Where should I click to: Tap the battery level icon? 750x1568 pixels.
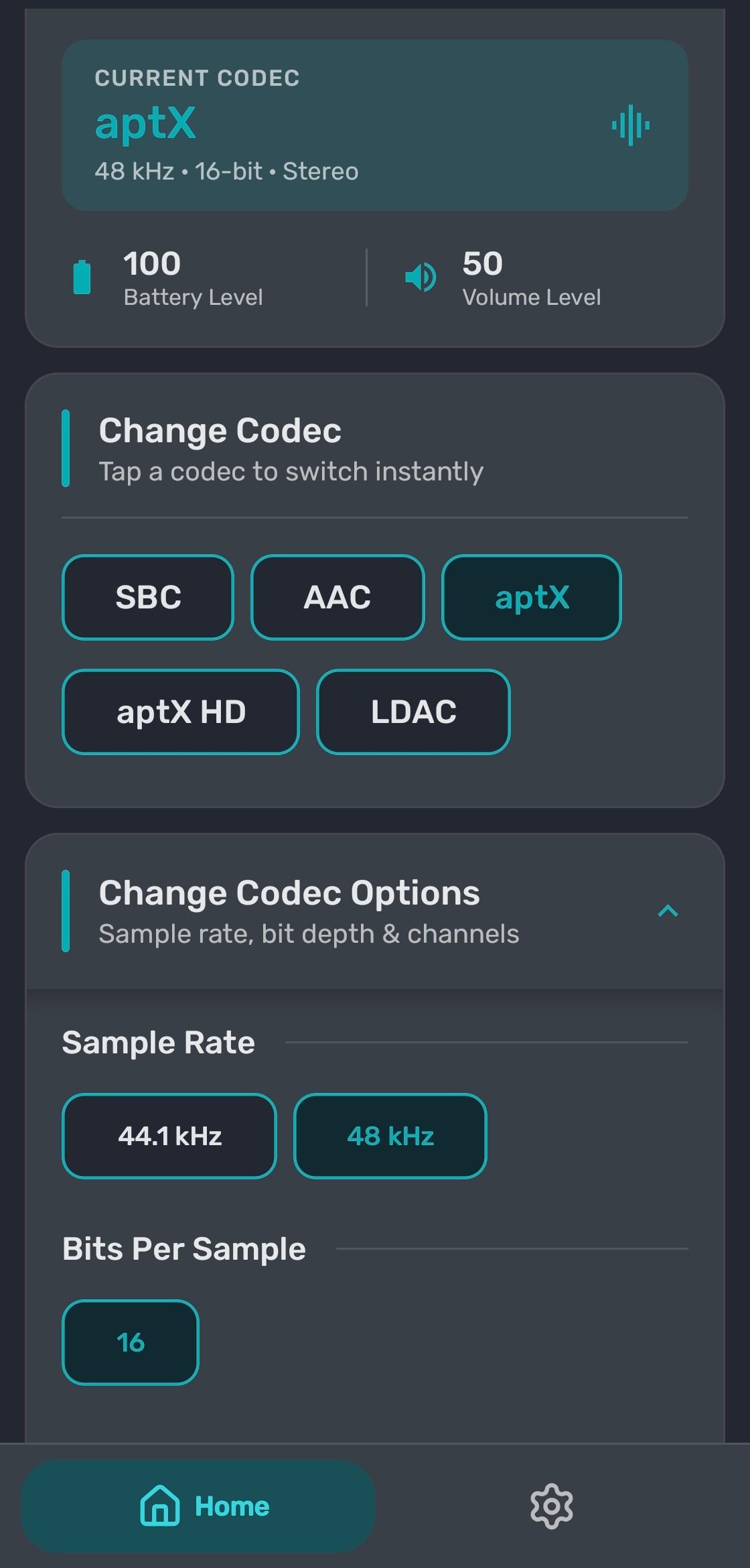point(82,277)
